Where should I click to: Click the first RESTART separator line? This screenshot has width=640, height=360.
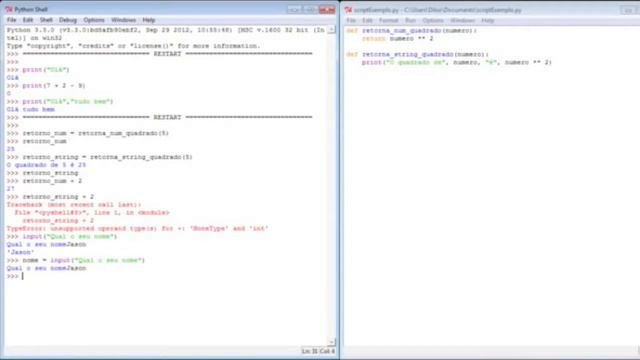click(x=160, y=54)
